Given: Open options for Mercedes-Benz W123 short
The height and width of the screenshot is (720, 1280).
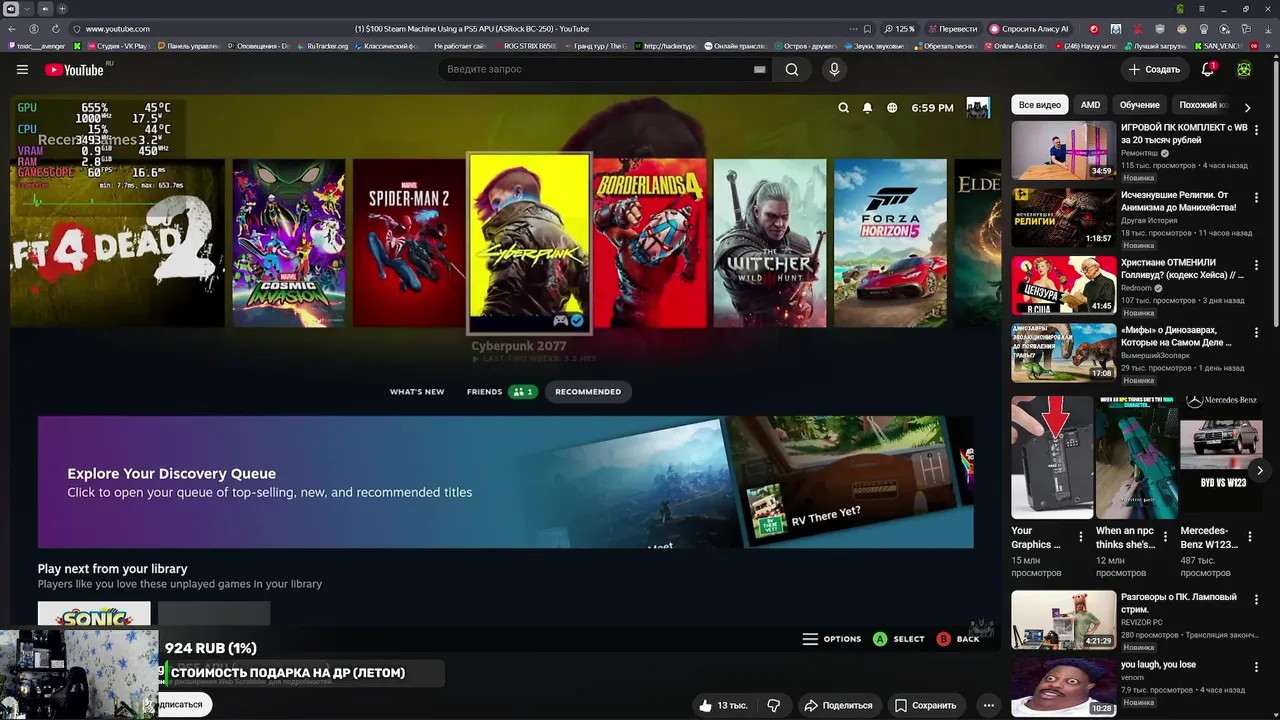Looking at the screenshot, I should tap(1250, 537).
